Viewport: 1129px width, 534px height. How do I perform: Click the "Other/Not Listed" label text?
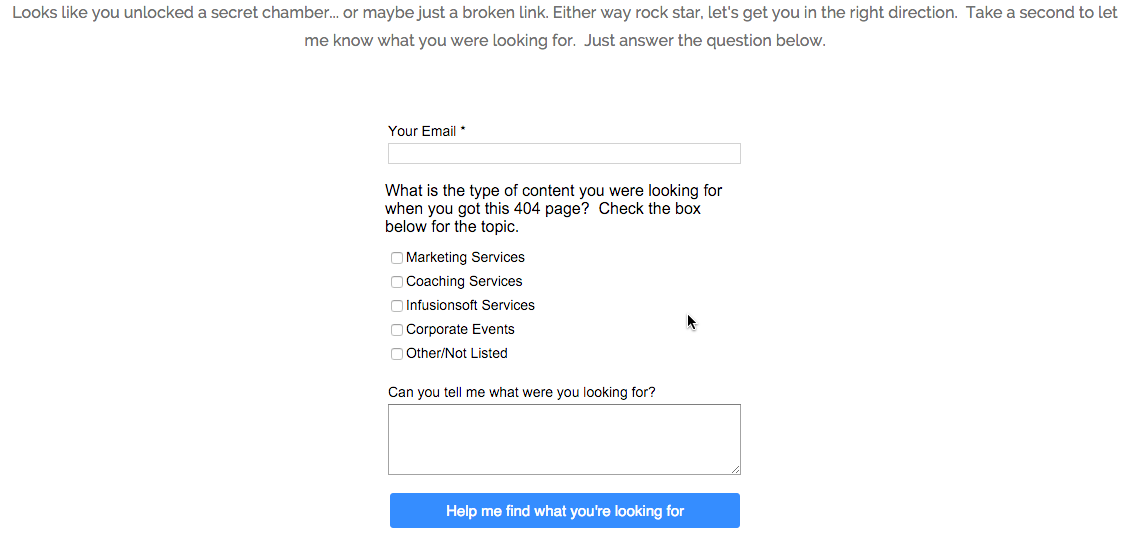point(457,353)
